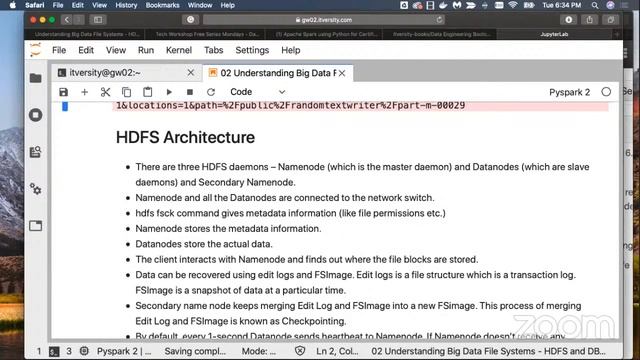Click the kernel gear icon in status bar
This screenshot has height=360, width=640.
(84, 351)
